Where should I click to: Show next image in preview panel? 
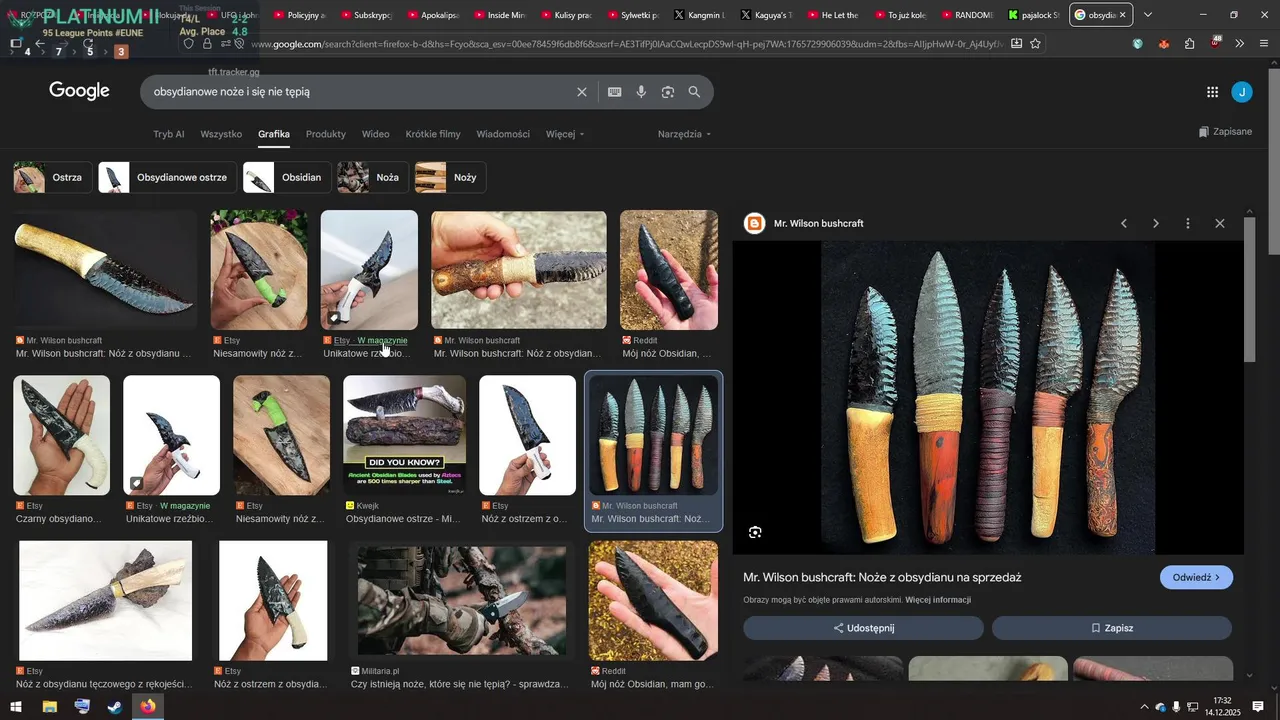click(x=1156, y=224)
